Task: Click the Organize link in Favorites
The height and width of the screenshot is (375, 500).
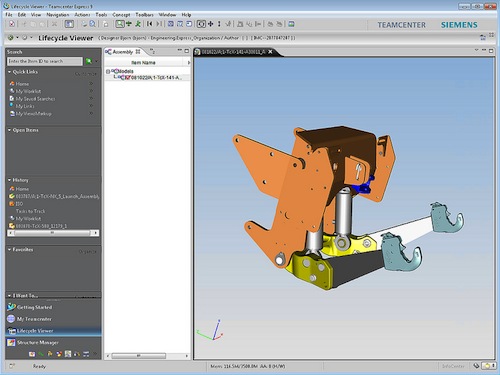Action: [87, 252]
